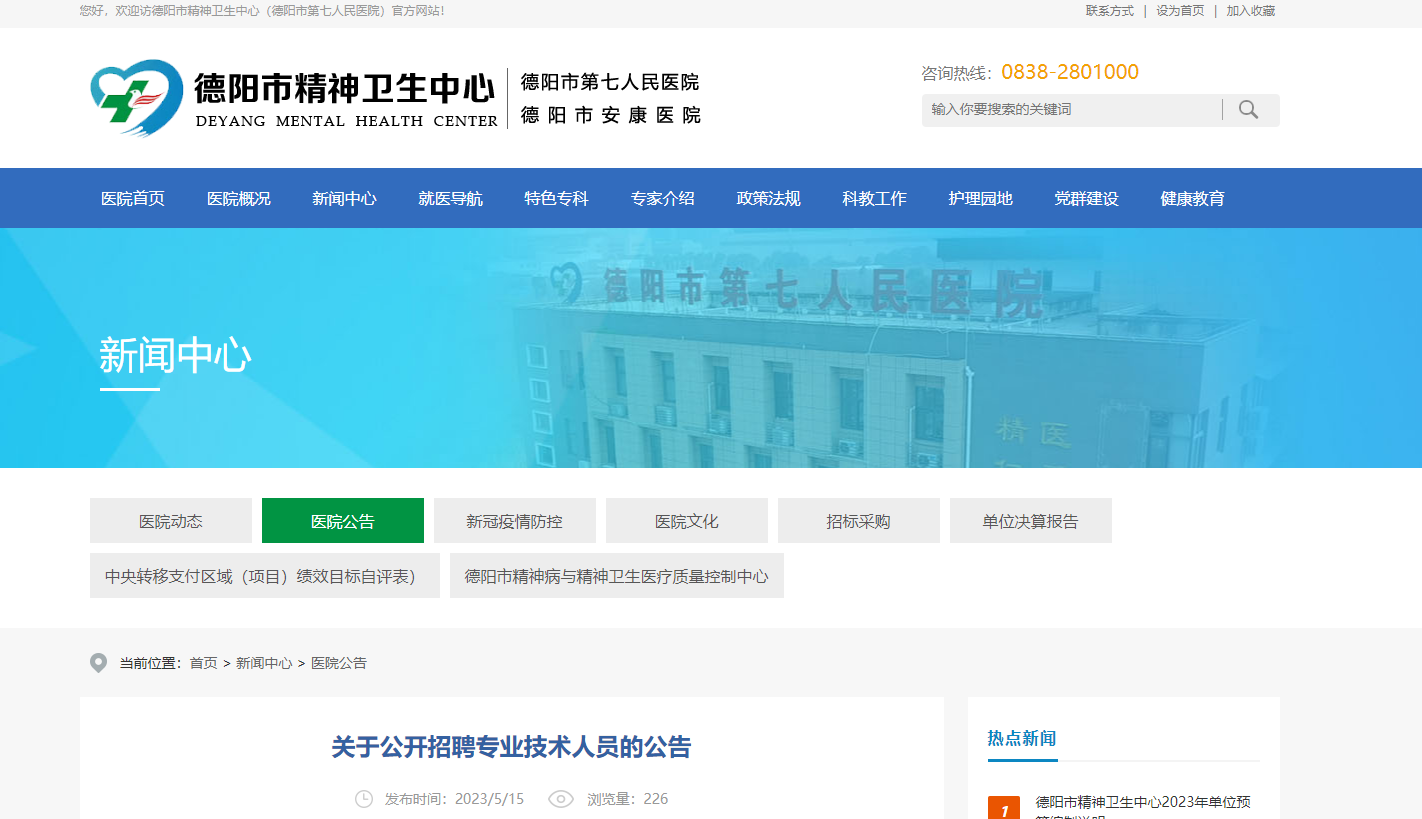Click 首页 in the breadcrumb path
This screenshot has width=1422, height=819.
tap(203, 663)
